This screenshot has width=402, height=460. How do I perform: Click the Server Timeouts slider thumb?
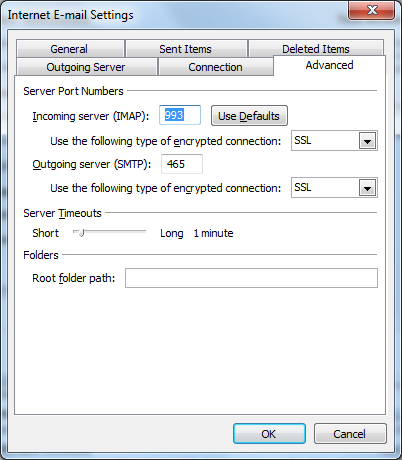[x=80, y=233]
